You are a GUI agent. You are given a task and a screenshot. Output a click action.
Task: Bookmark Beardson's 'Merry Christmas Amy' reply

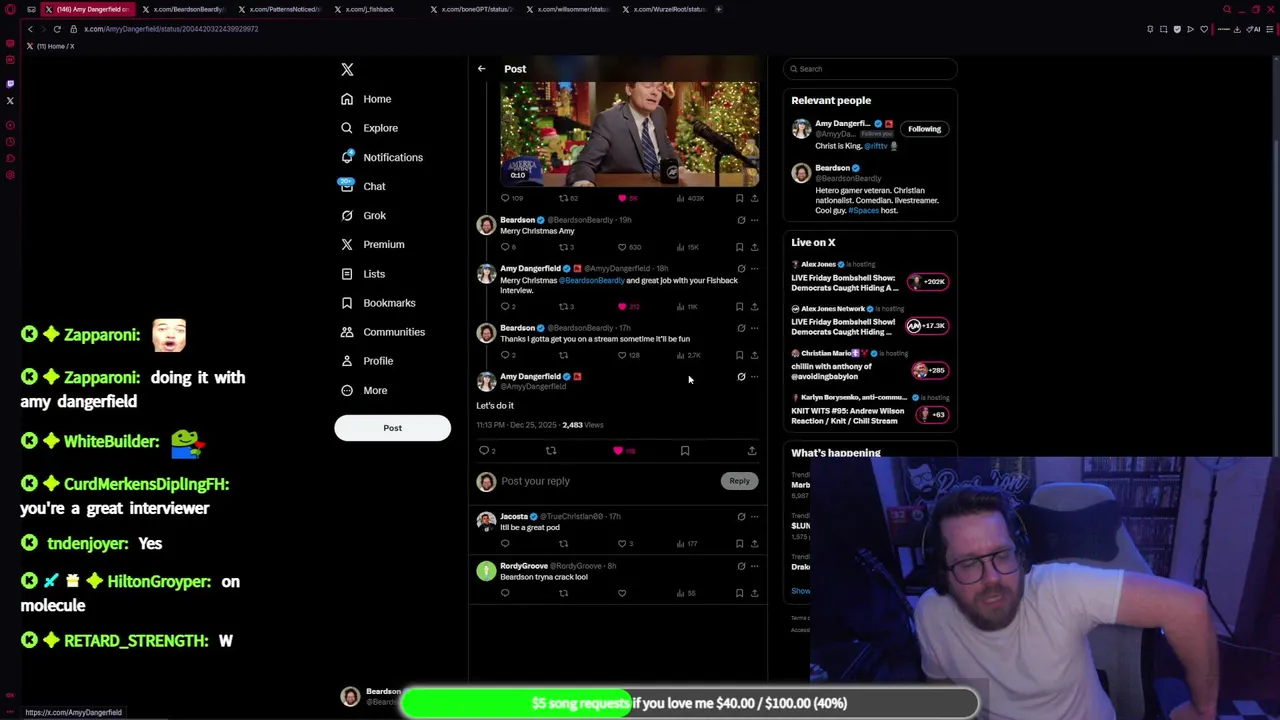739,247
